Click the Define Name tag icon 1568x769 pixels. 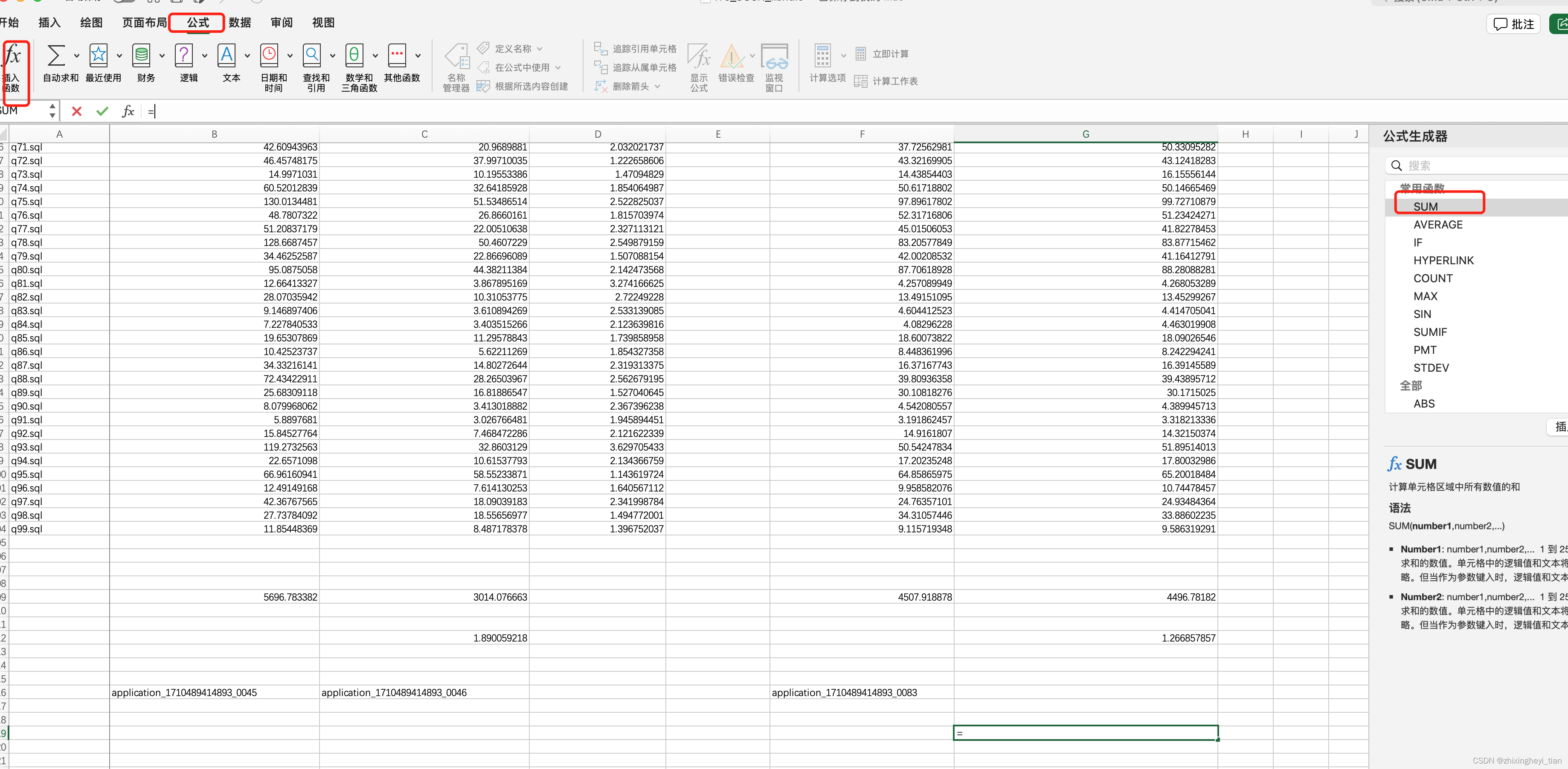point(483,48)
